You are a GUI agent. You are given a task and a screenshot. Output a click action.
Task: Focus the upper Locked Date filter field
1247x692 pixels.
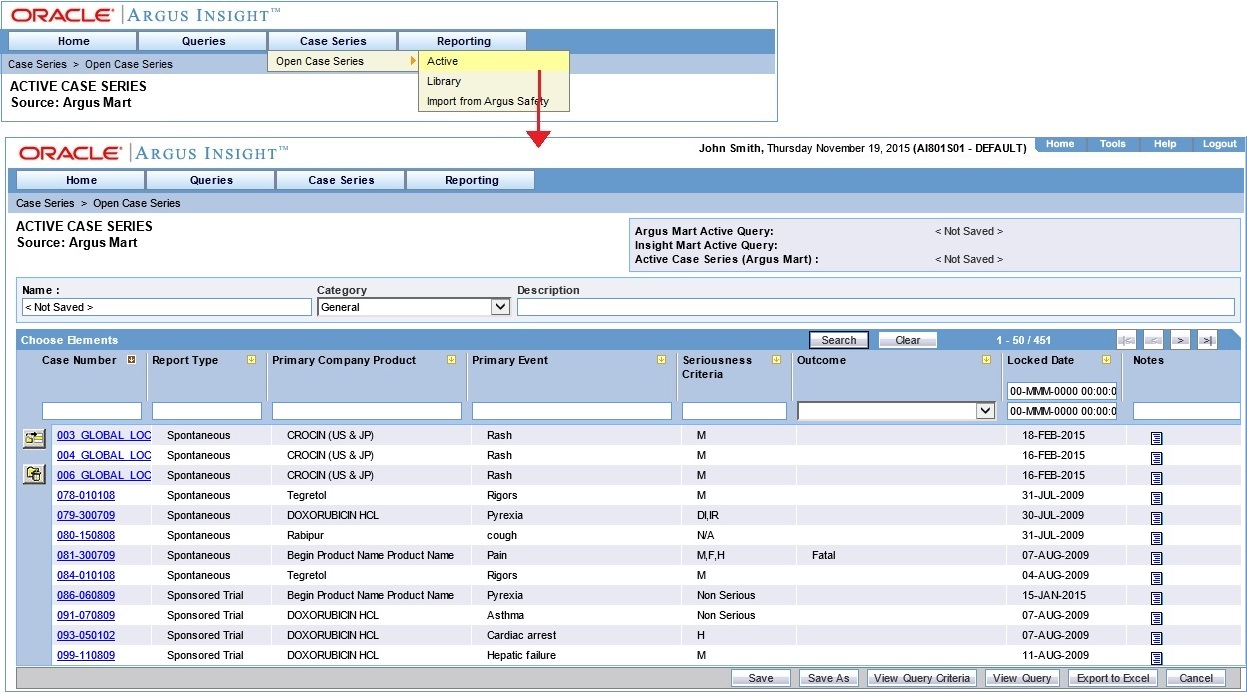click(x=1062, y=391)
